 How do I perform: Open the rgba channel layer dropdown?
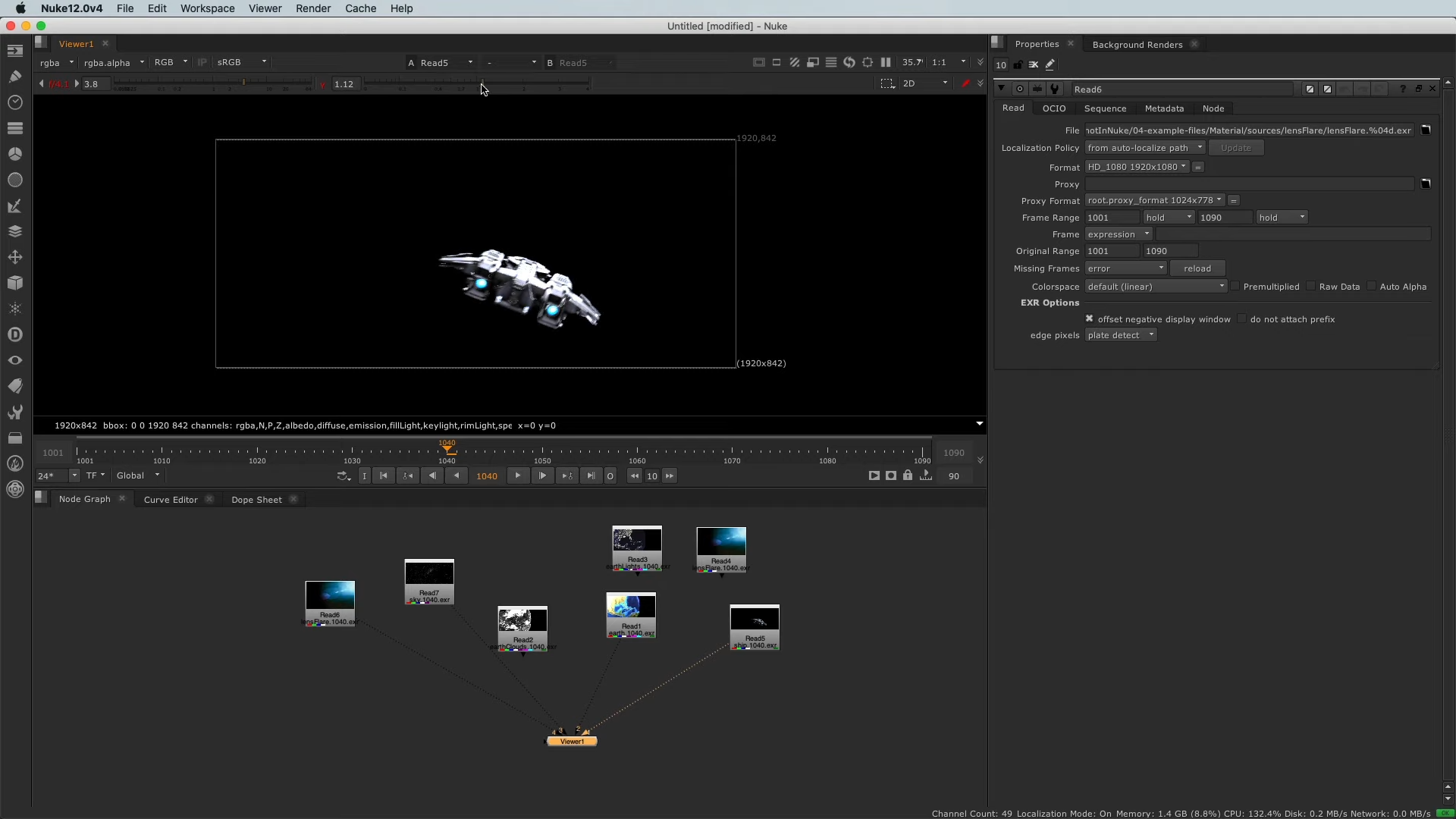click(x=57, y=62)
